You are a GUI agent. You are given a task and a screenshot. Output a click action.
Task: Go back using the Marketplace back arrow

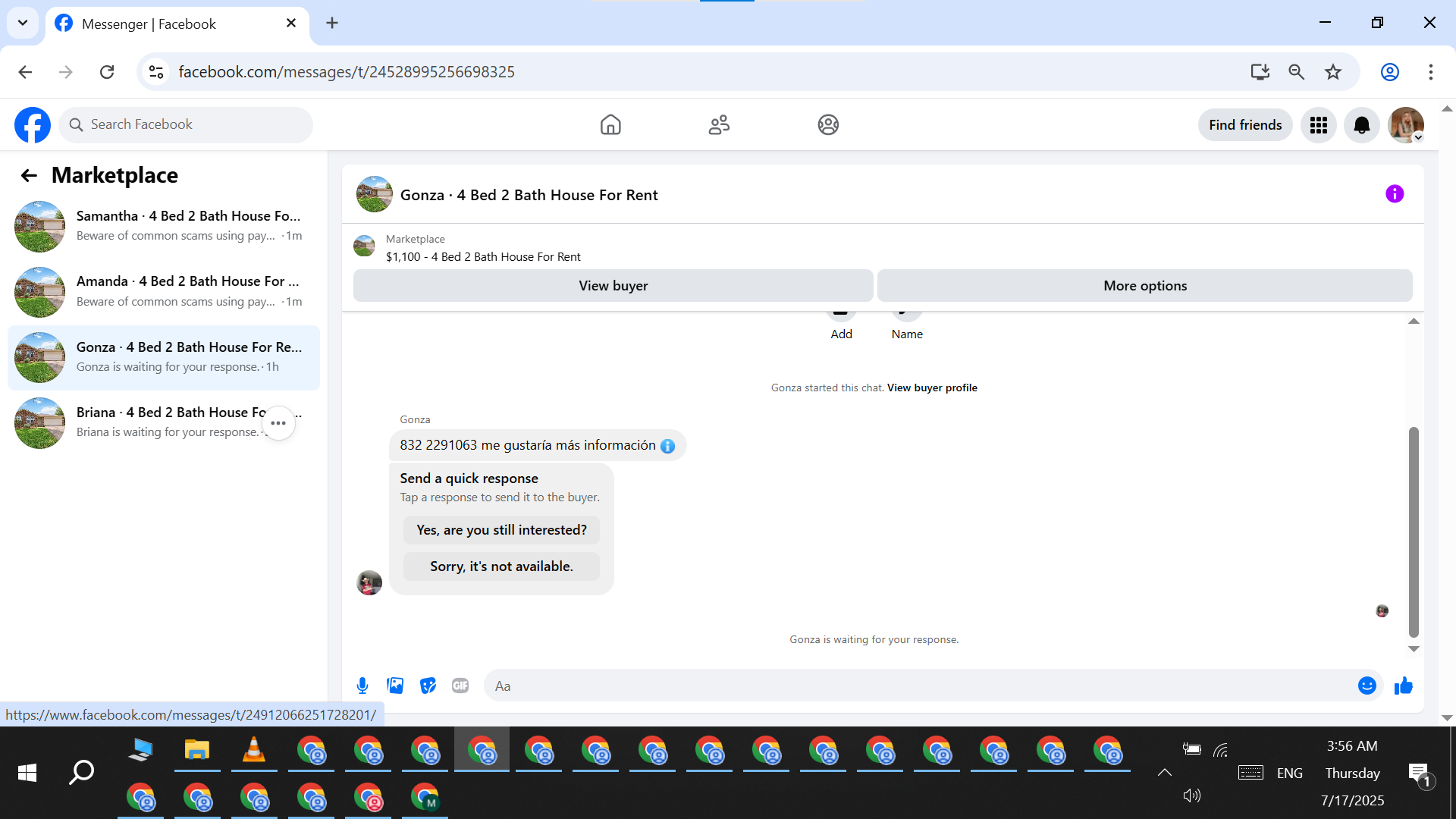[x=29, y=175]
